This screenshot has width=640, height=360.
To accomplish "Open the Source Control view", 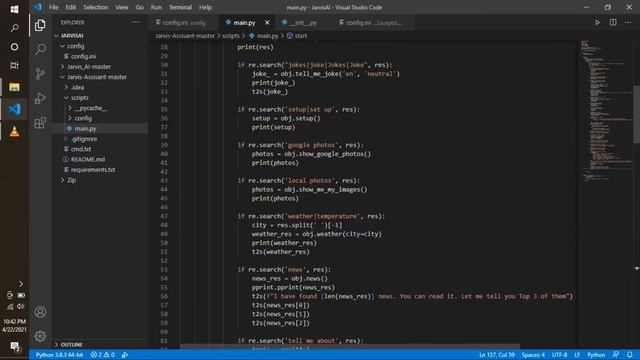I will pos(40,74).
